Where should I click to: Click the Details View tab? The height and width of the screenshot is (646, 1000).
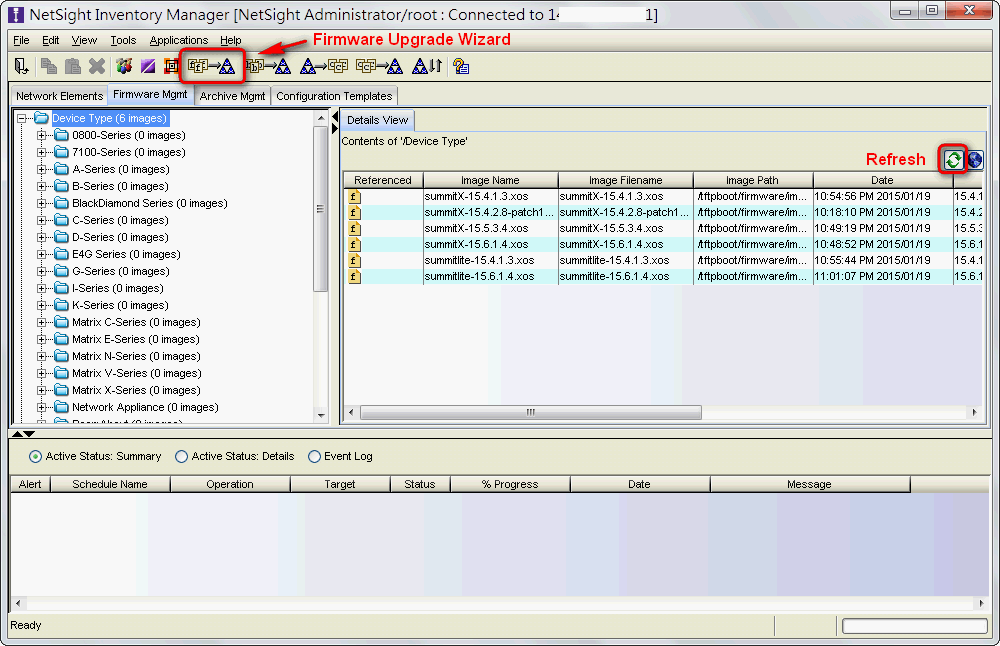pos(378,120)
